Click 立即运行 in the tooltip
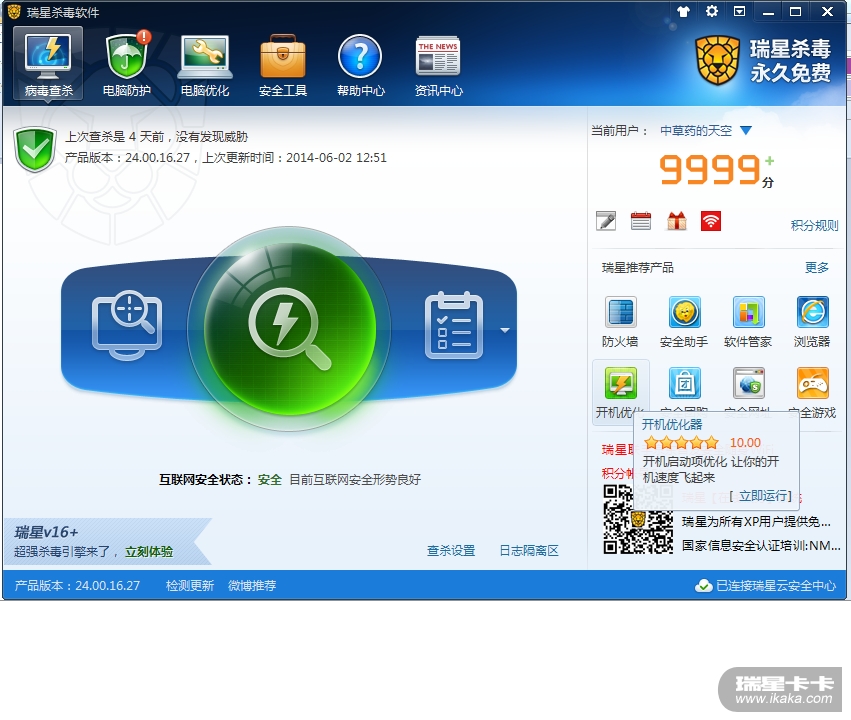 (763, 496)
